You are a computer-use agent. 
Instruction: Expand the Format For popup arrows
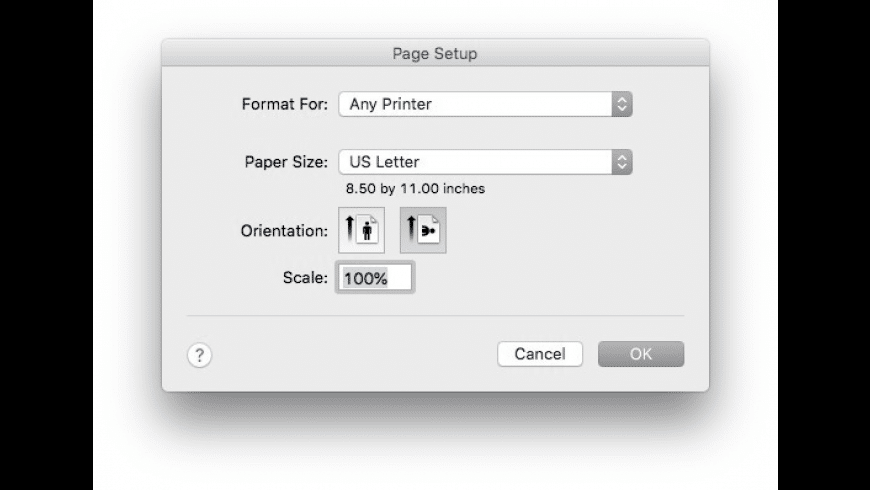(x=621, y=104)
